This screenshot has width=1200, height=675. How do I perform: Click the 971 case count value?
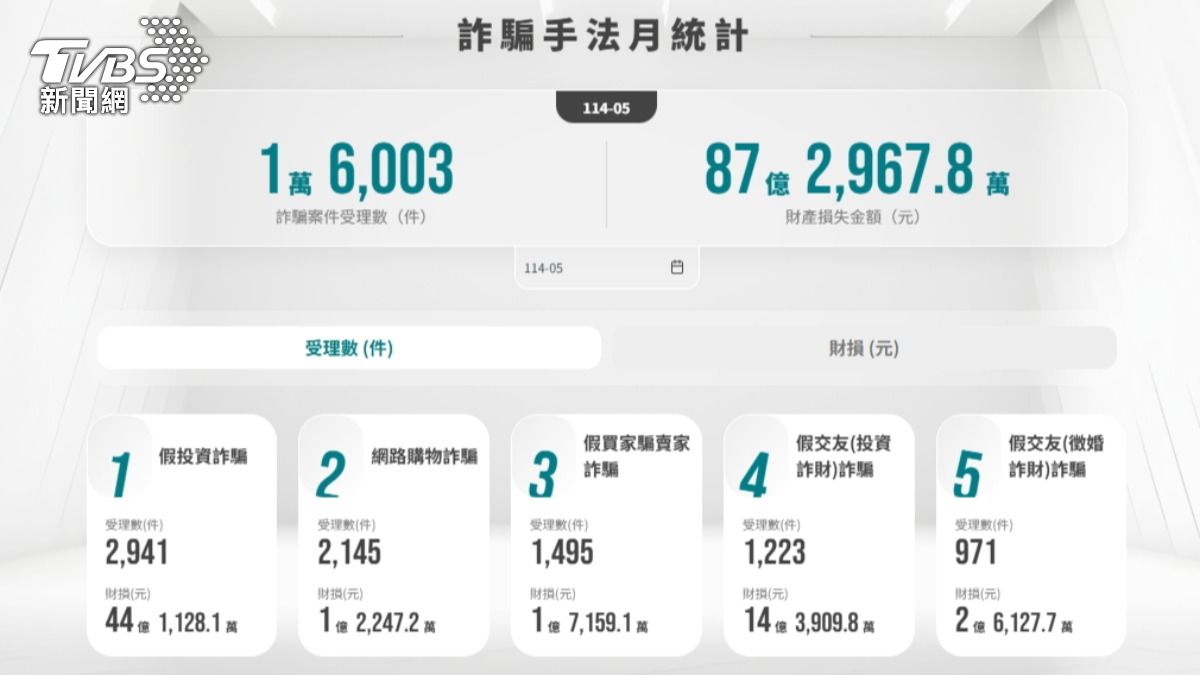(x=976, y=552)
